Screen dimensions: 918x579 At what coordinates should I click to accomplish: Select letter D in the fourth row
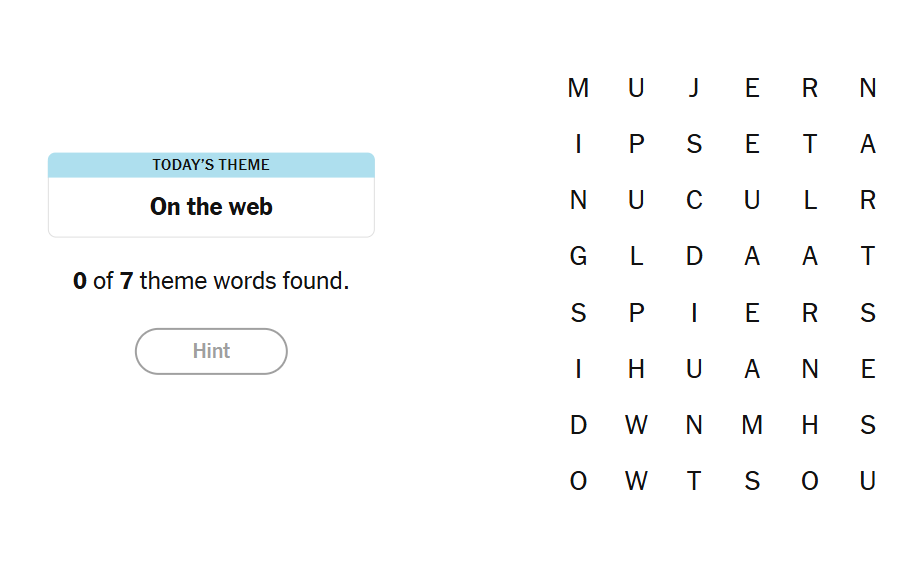click(x=694, y=257)
